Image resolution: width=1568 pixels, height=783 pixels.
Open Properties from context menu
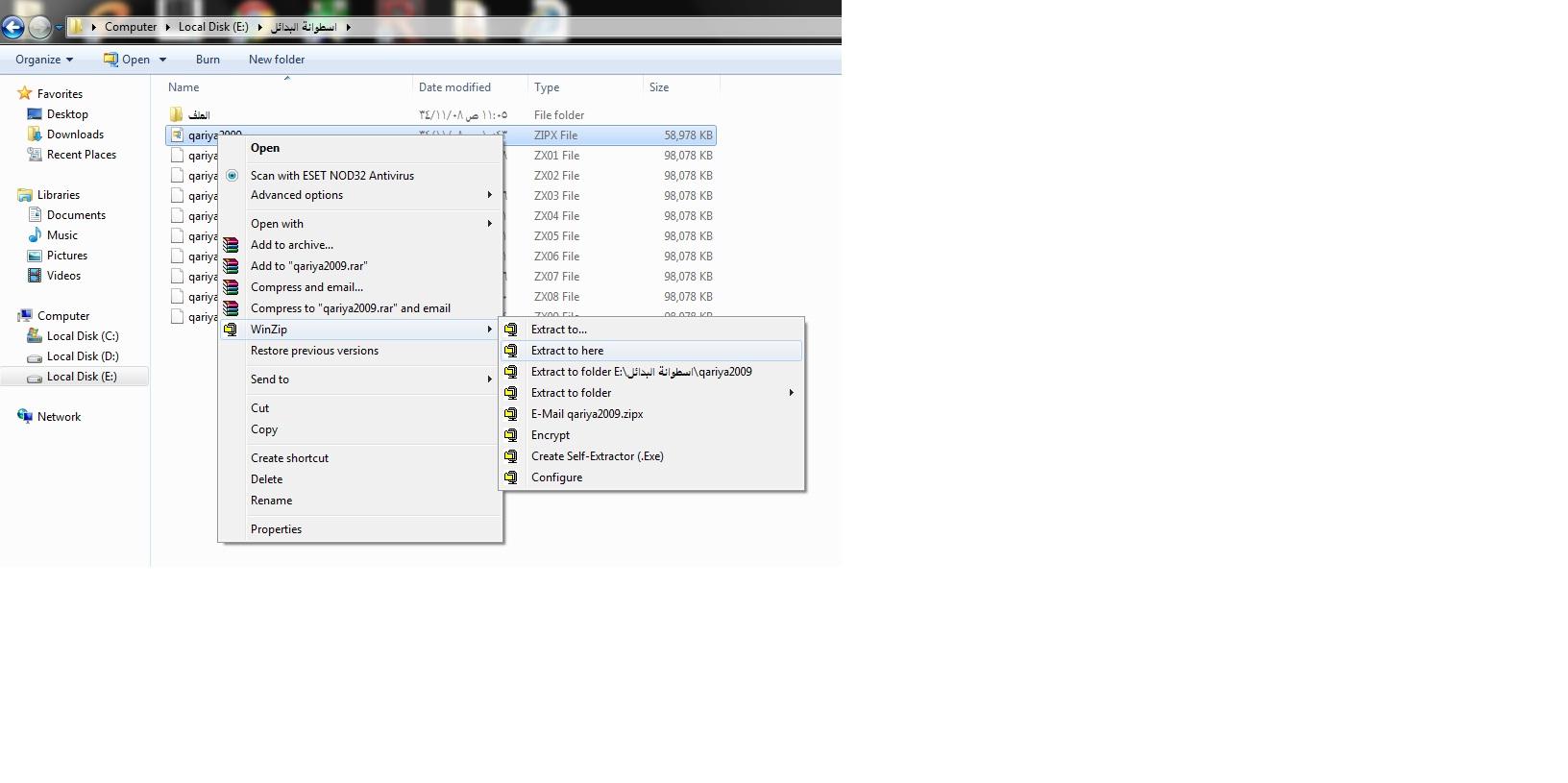coord(360,529)
